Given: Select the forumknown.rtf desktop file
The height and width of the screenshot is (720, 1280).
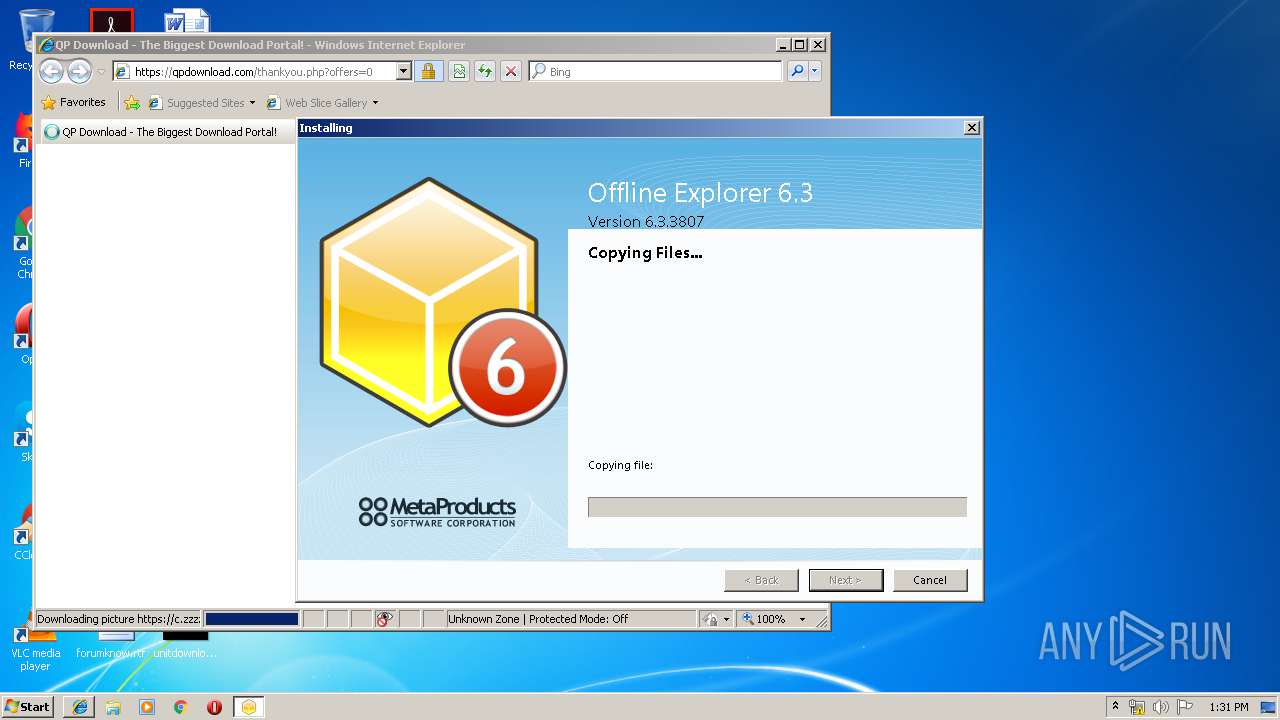Looking at the screenshot, I should (x=112, y=646).
